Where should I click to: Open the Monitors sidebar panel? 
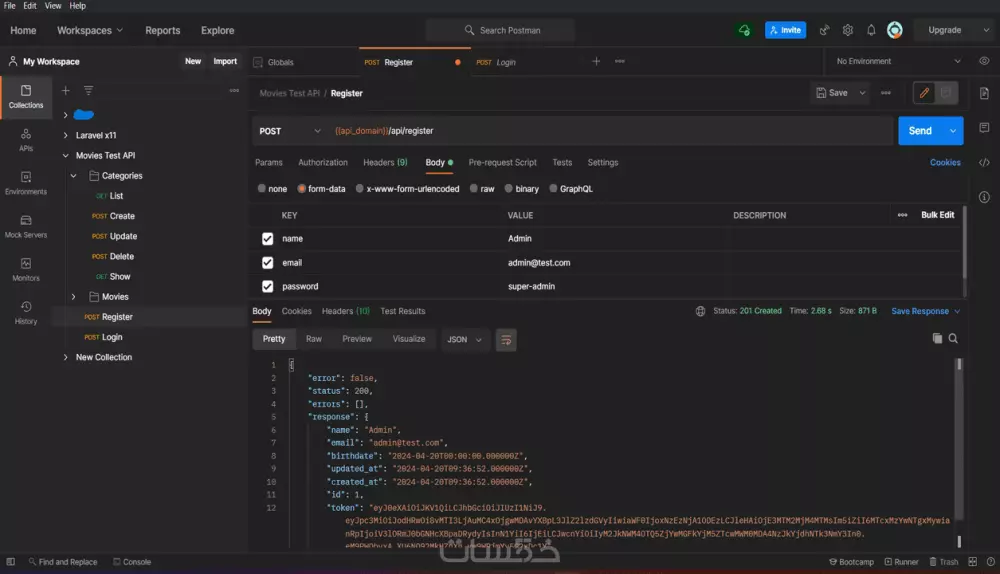tap(26, 270)
